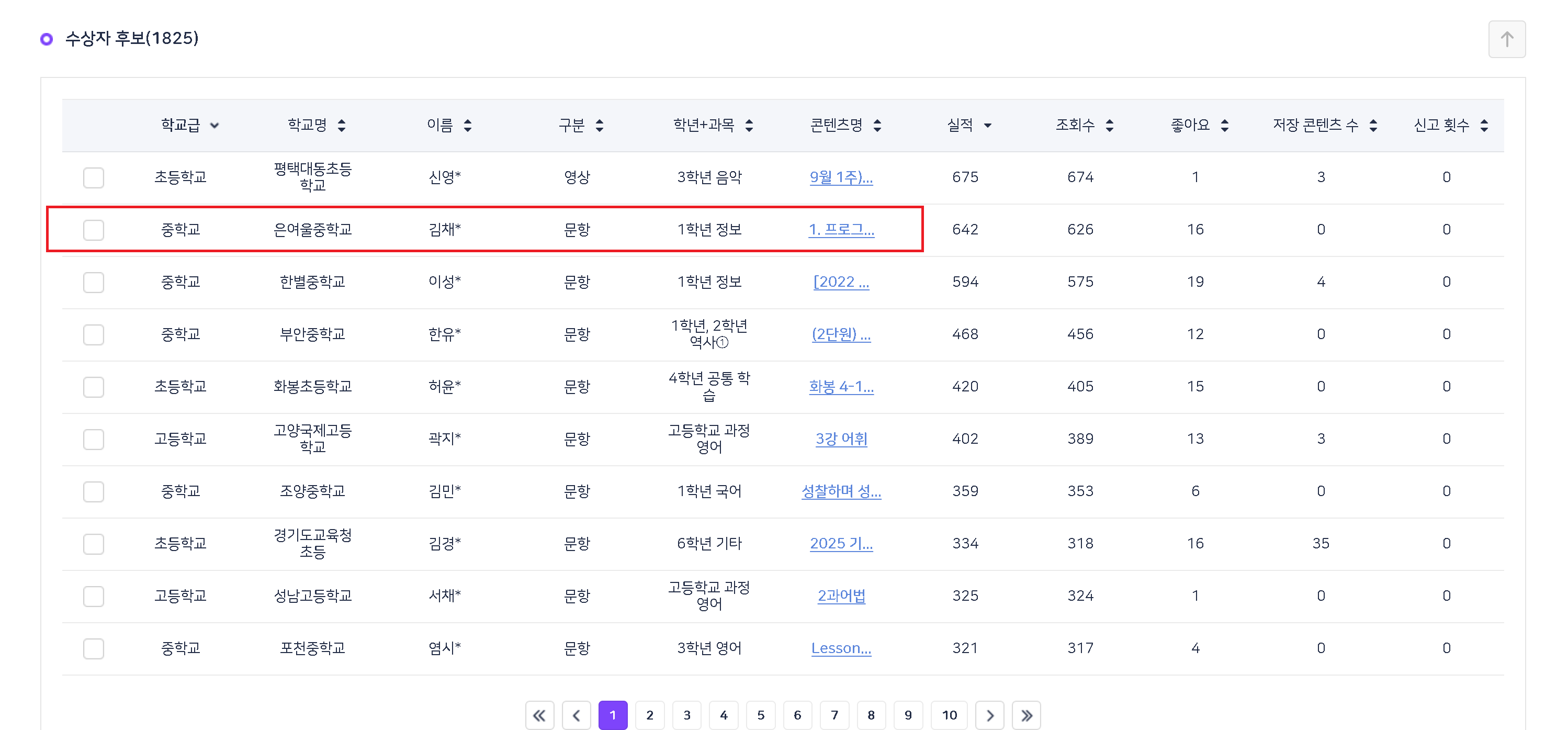The image size is (1568, 730).
Task: Sort by 조회수 column arrows
Action: [x=1110, y=126]
